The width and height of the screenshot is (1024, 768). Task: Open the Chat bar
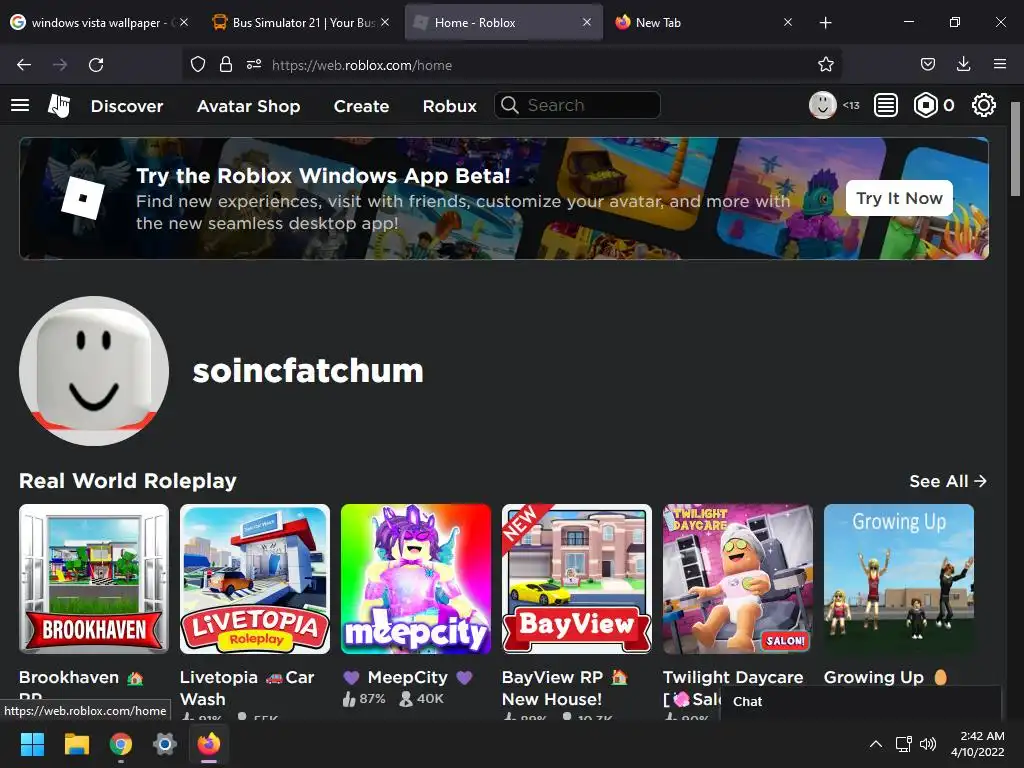pos(861,702)
